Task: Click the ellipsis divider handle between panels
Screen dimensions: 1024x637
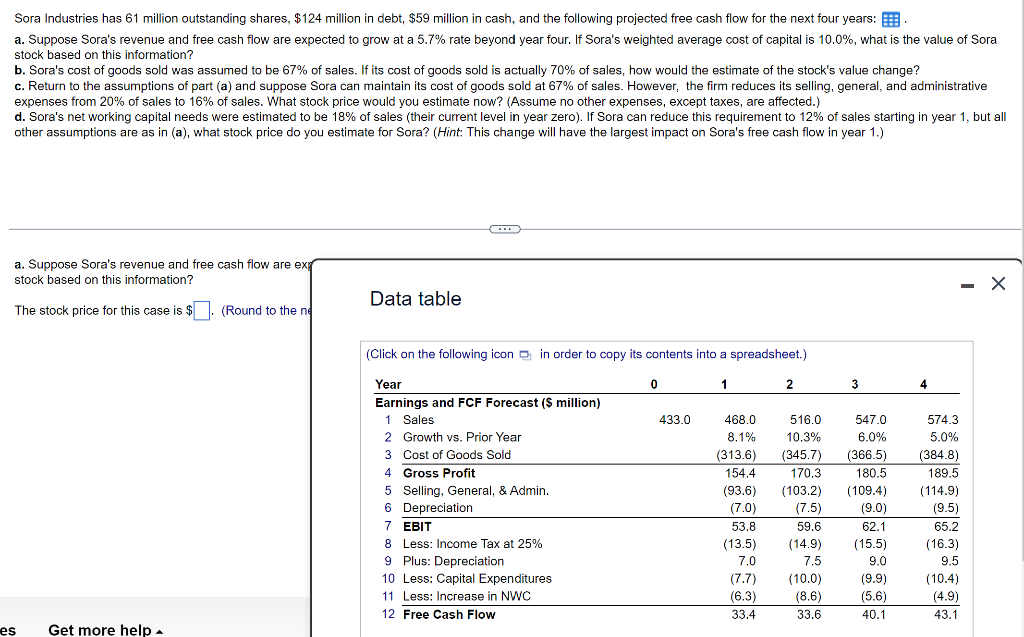Action: (x=505, y=229)
